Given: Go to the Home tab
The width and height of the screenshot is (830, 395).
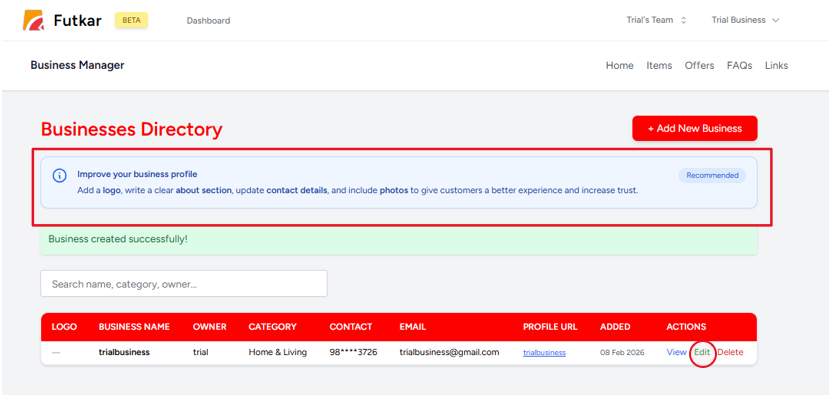Looking at the screenshot, I should pyautogui.click(x=619, y=66).
